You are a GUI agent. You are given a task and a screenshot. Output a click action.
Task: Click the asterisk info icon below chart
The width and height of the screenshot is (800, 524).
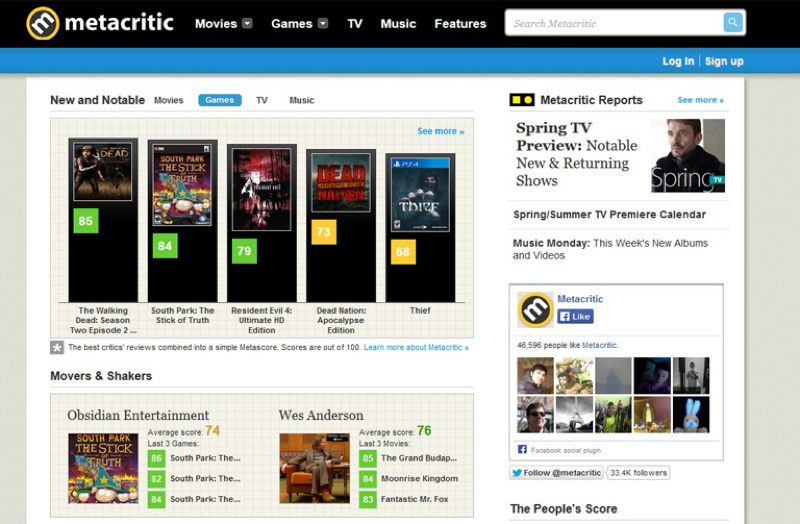pos(57,347)
